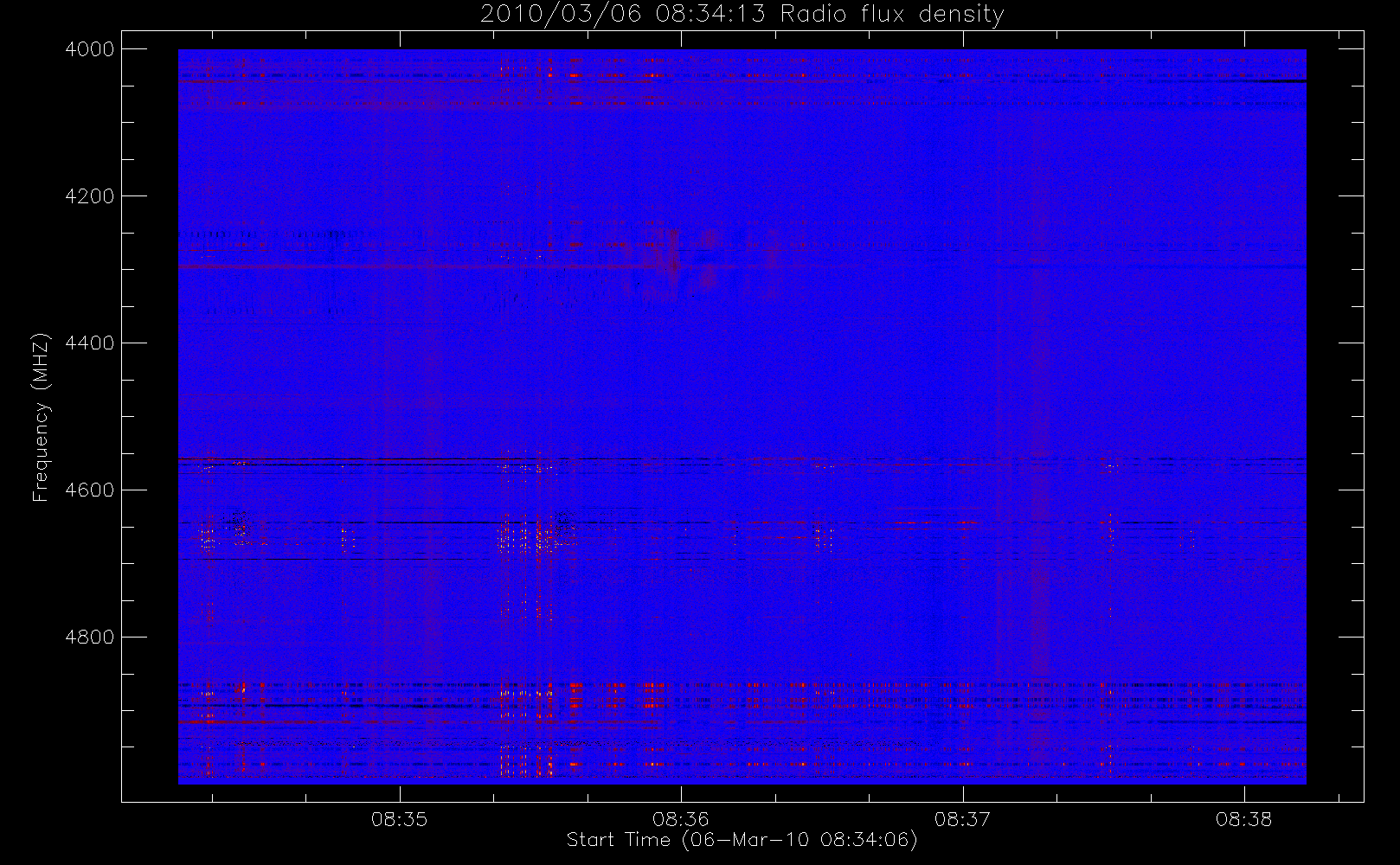This screenshot has height=865, width=1400.
Task: Click the "Frequency (MHZ)" axis label
Action: [41, 417]
